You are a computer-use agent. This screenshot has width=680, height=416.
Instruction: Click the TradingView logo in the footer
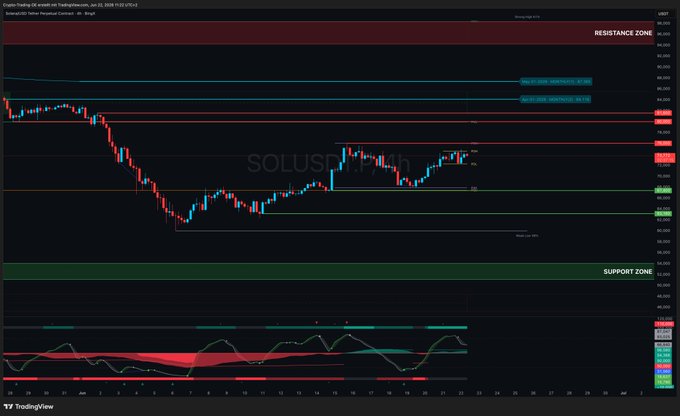click(29, 406)
